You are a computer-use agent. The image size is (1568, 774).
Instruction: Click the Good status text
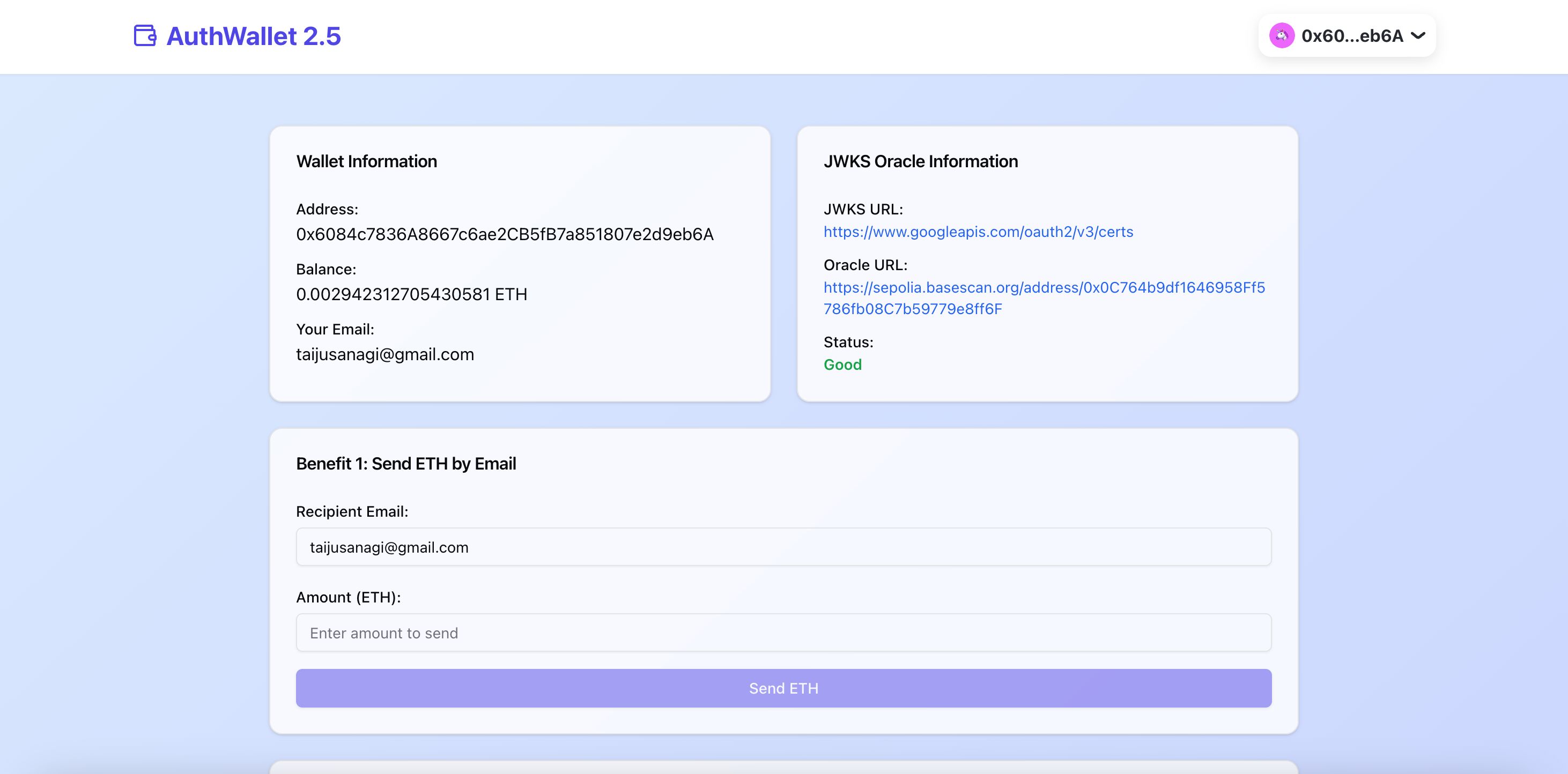(842, 364)
